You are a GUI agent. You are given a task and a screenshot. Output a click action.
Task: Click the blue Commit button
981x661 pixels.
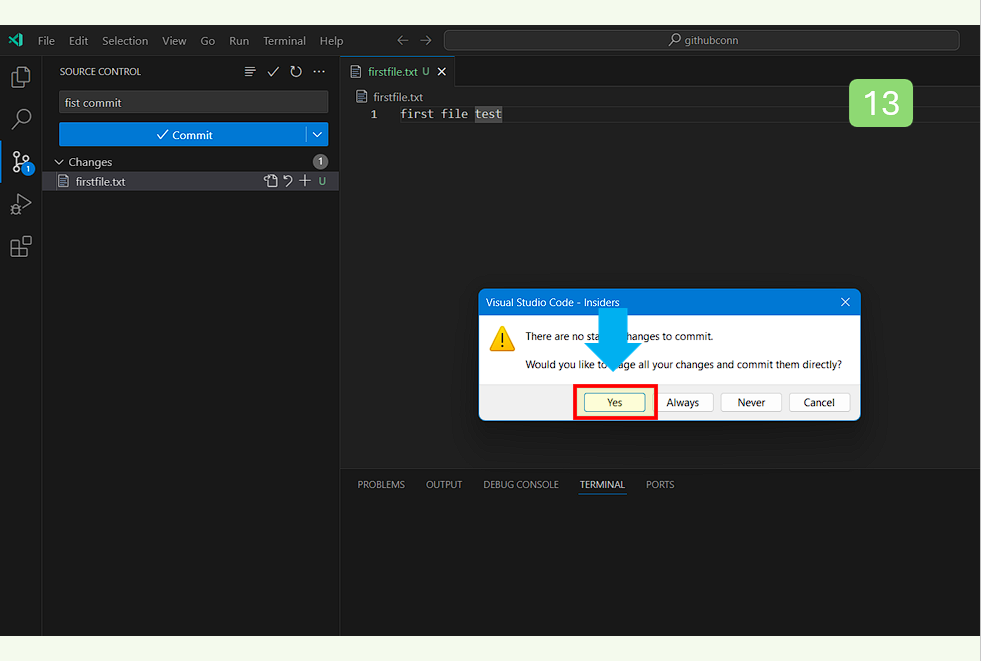183,134
